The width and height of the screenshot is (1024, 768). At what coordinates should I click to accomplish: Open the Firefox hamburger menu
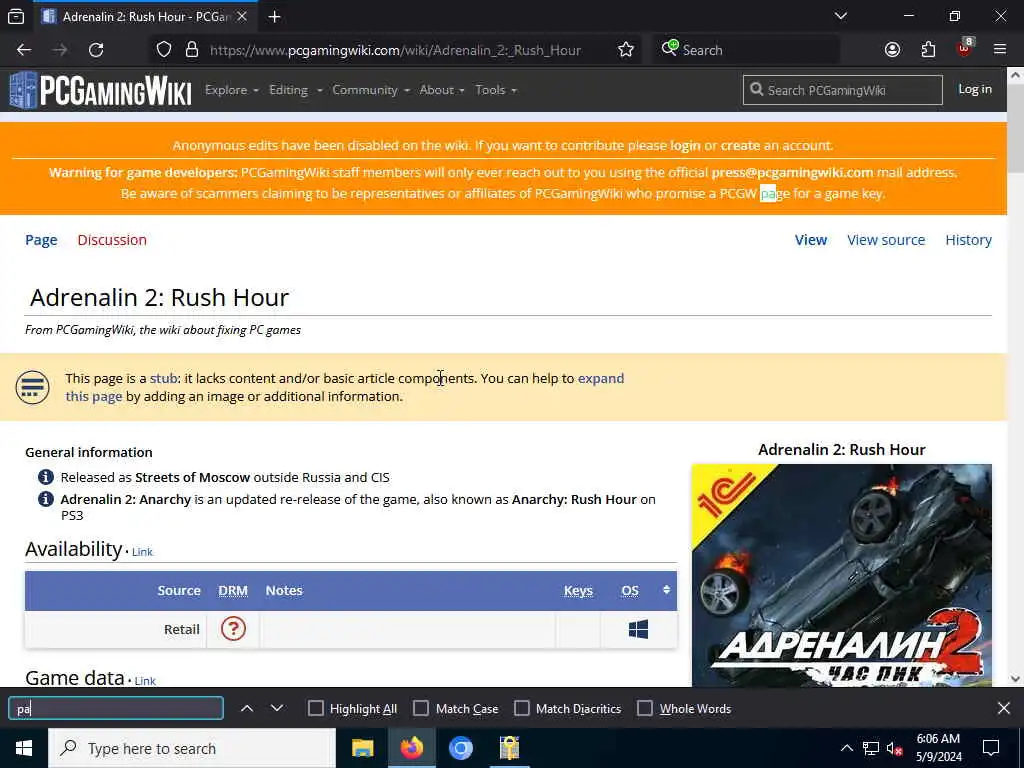point(1000,50)
